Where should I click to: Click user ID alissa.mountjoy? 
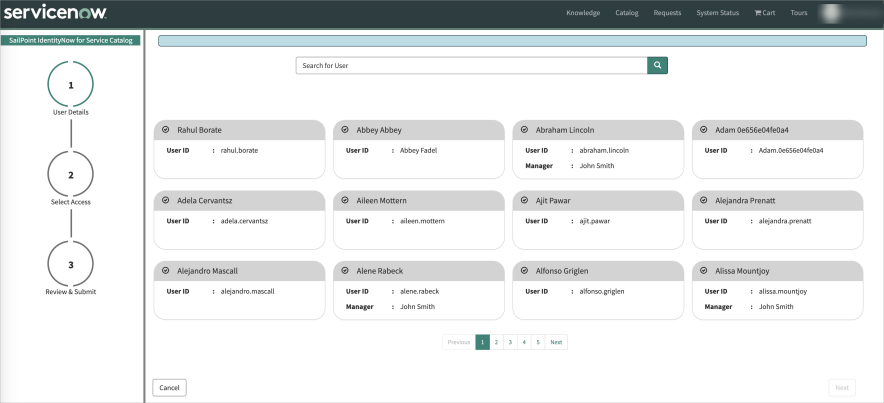pyautogui.click(x=783, y=291)
